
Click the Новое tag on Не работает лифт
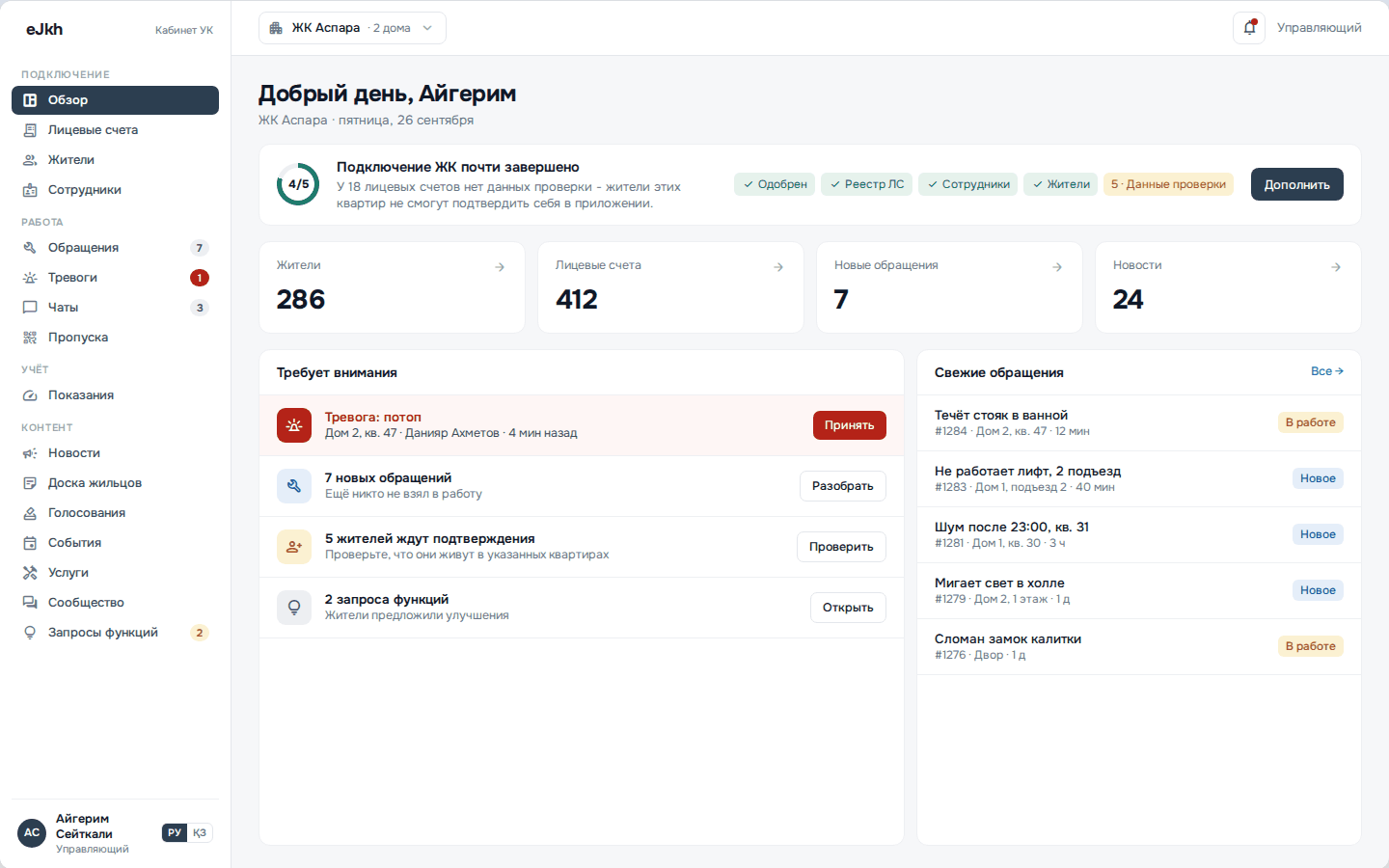1318,478
